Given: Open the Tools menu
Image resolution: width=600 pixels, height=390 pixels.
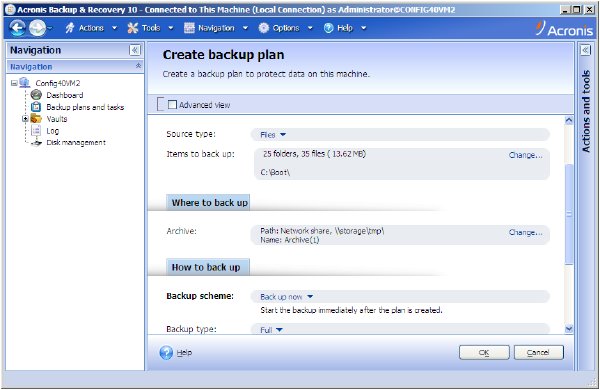Looking at the screenshot, I should [x=150, y=28].
